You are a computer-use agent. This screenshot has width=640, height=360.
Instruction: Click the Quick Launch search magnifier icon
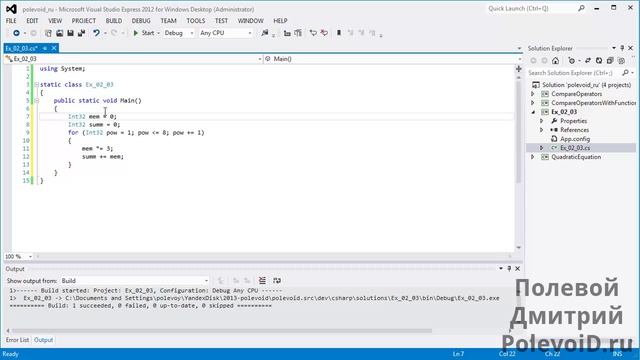point(581,8)
